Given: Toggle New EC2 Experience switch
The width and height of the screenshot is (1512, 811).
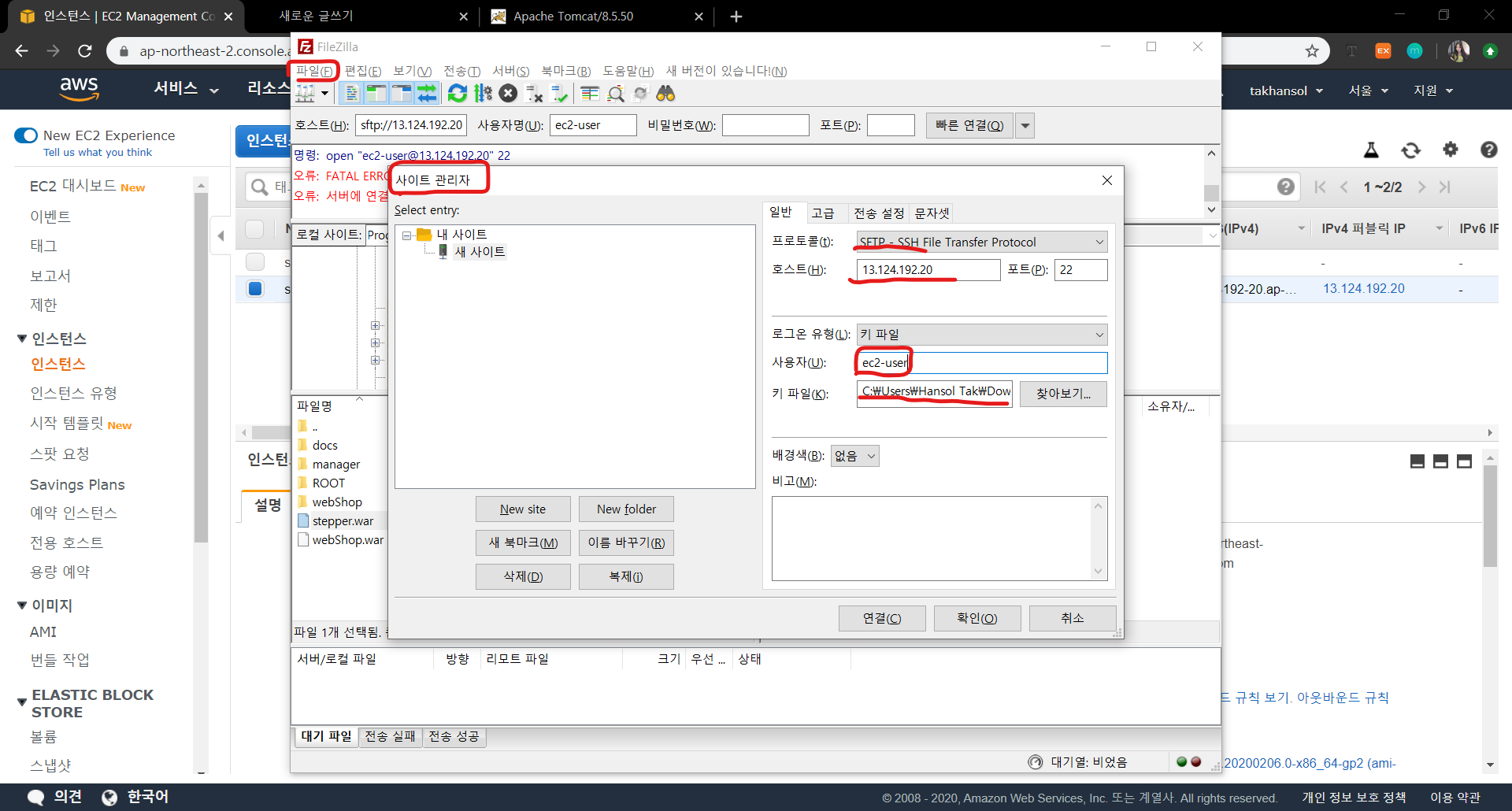Looking at the screenshot, I should (26, 135).
